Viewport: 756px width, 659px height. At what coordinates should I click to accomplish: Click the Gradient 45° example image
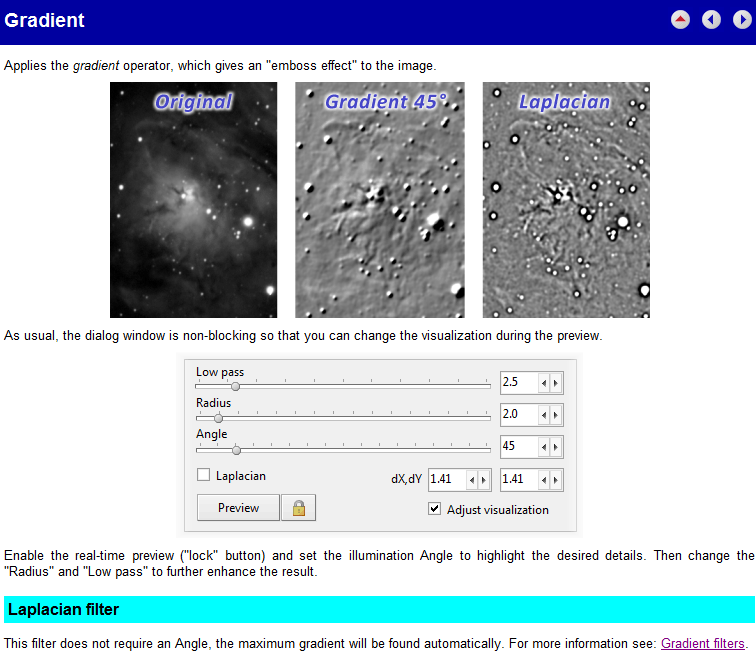(380, 200)
